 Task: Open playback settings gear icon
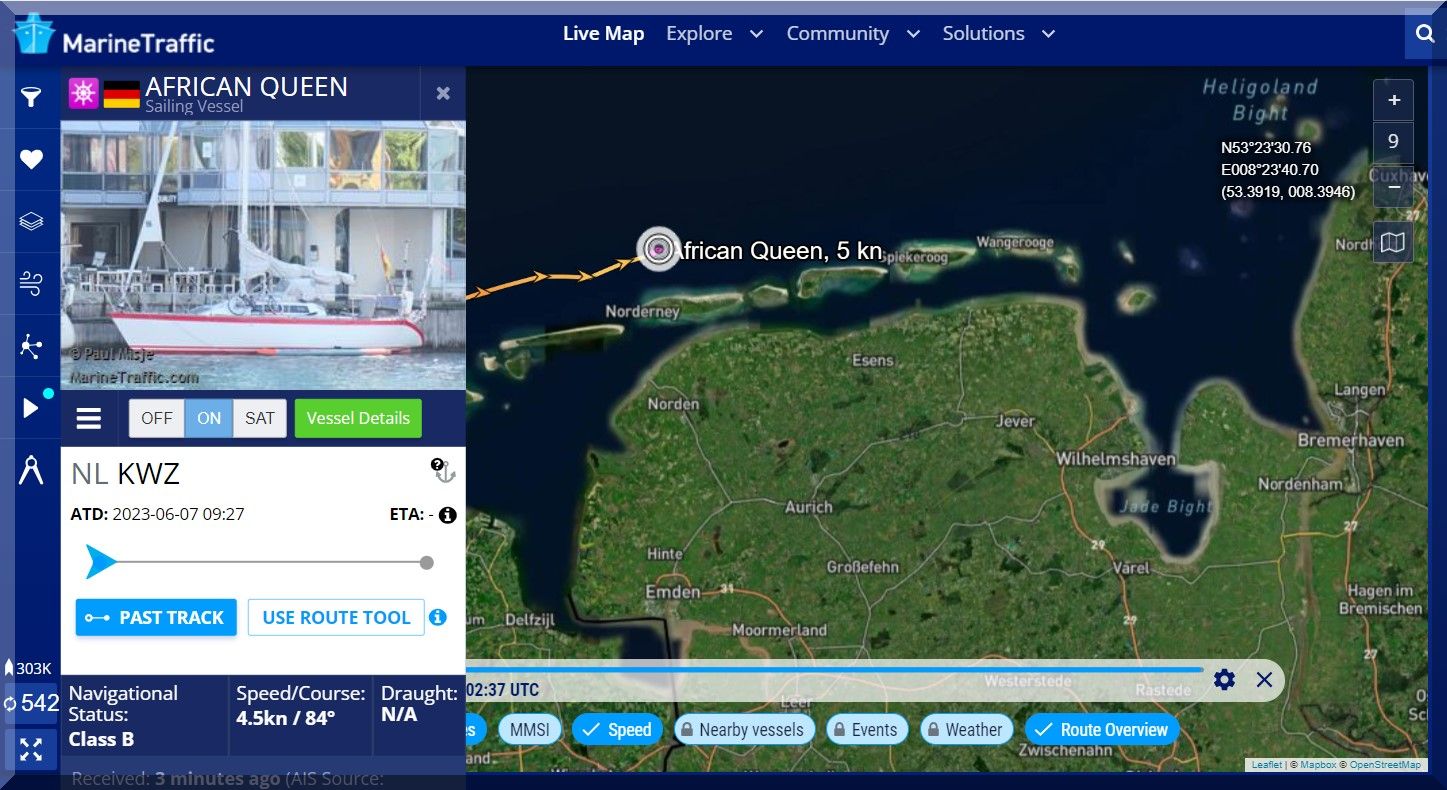(1224, 680)
